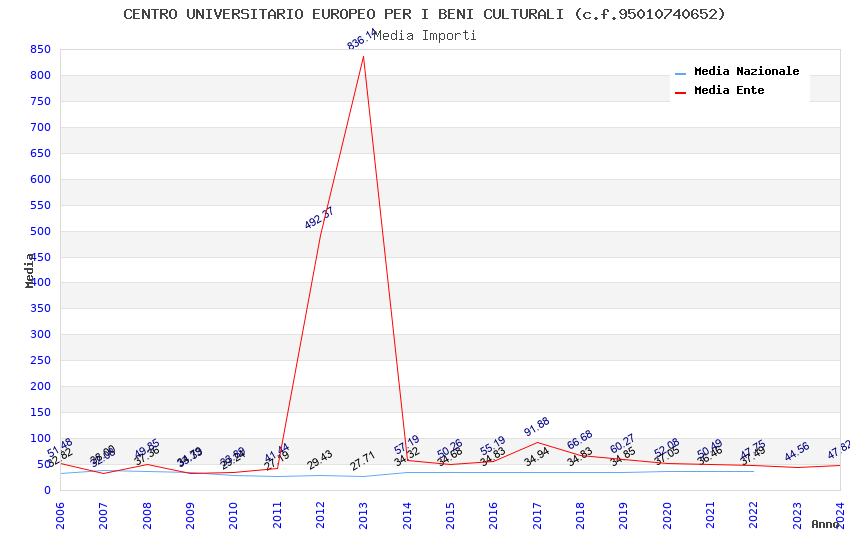Click y-axis value 500

[x=41, y=231]
